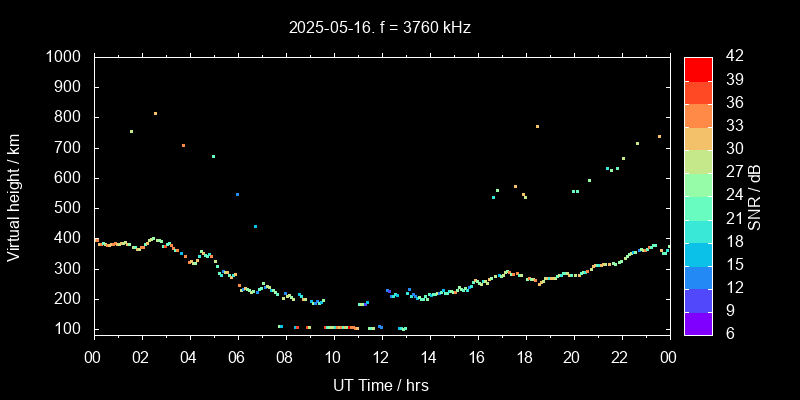Click the 42 dB label on colorbar
The width and height of the screenshot is (800, 400).
pyautogui.click(x=731, y=57)
